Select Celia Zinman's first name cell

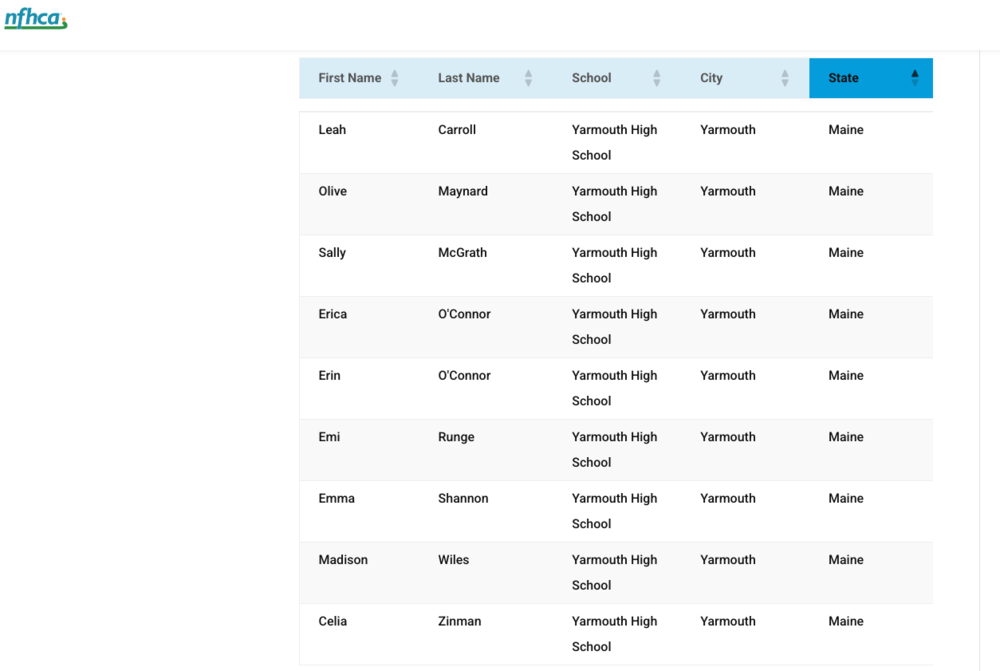[x=333, y=621]
